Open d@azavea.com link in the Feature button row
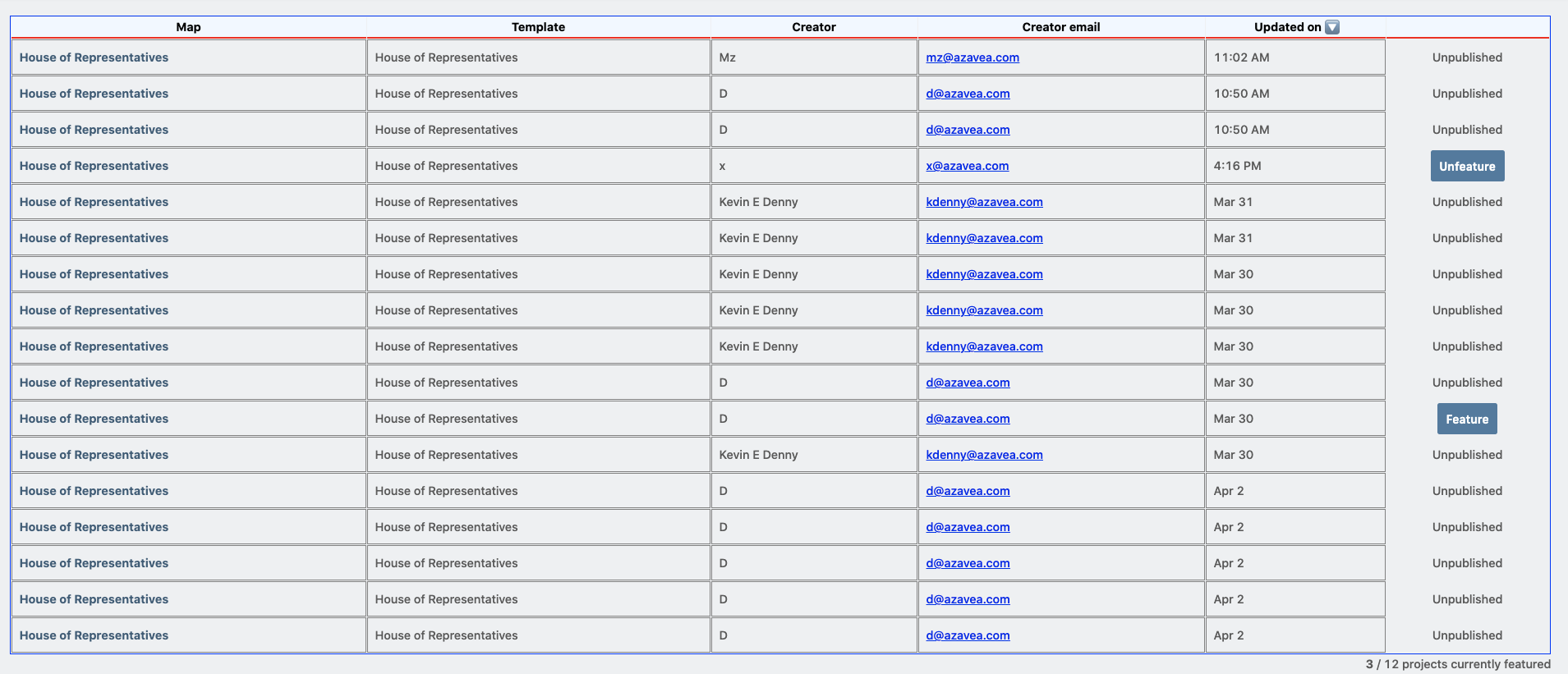The width and height of the screenshot is (1568, 674). tap(968, 419)
